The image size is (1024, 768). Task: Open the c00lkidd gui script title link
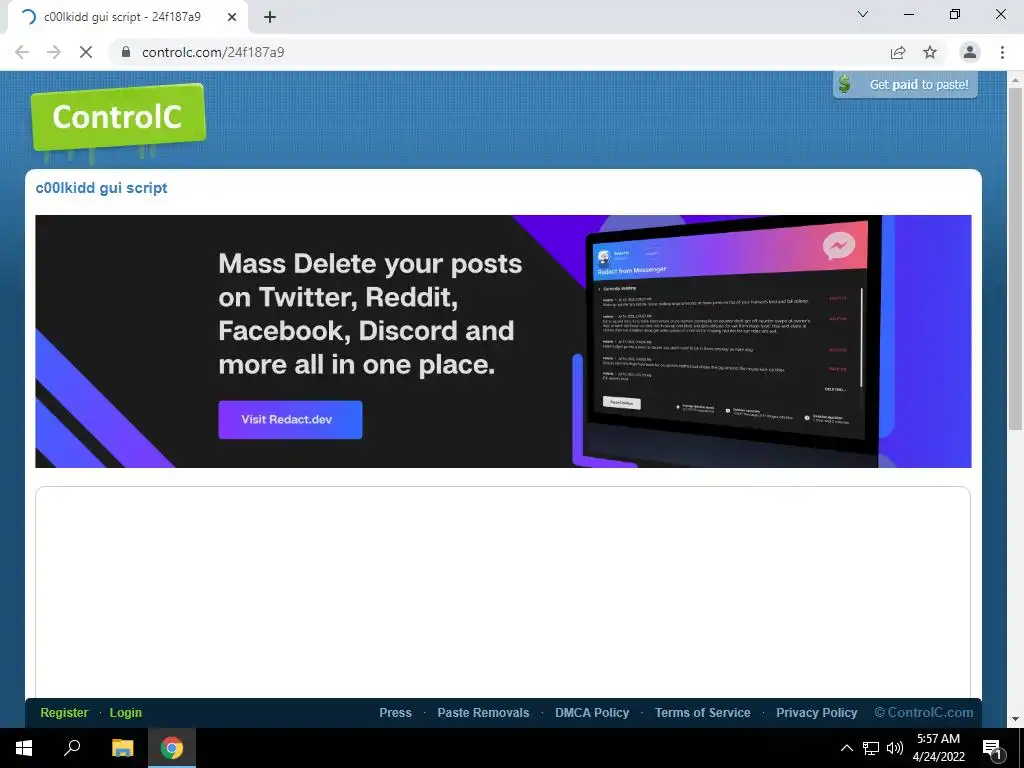pos(101,188)
